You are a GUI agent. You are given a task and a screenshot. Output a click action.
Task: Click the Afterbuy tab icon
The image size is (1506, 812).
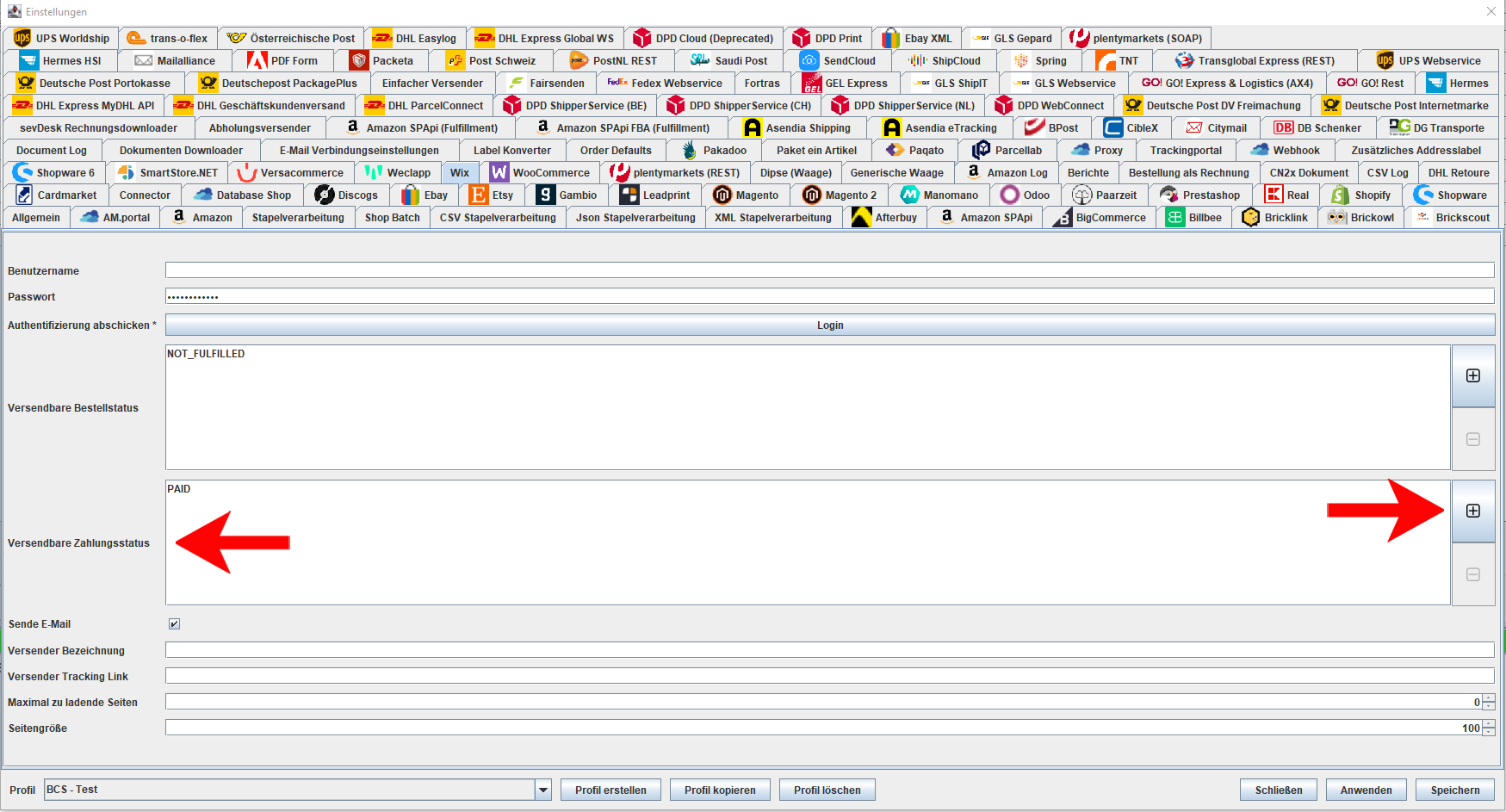pyautogui.click(x=861, y=217)
